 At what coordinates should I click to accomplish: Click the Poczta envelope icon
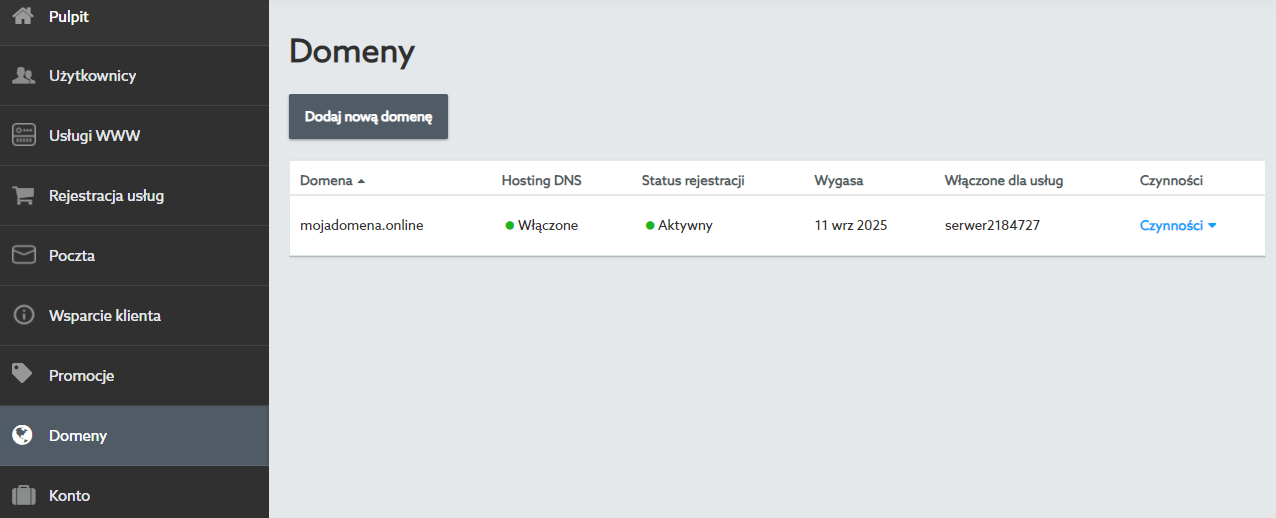[x=23, y=256]
